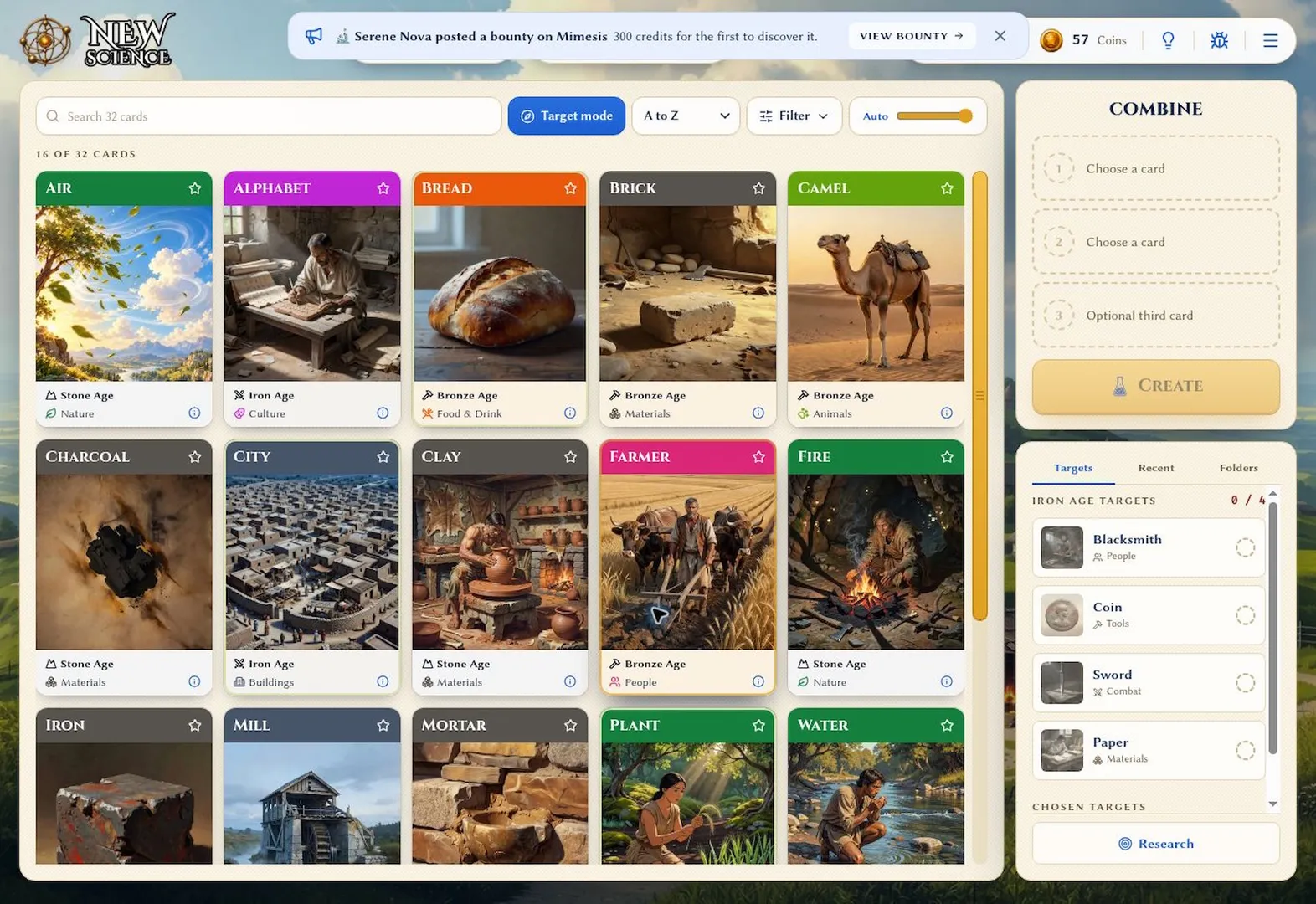Click the Research button
Screen dimensions: 1316x904
click(x=1156, y=844)
